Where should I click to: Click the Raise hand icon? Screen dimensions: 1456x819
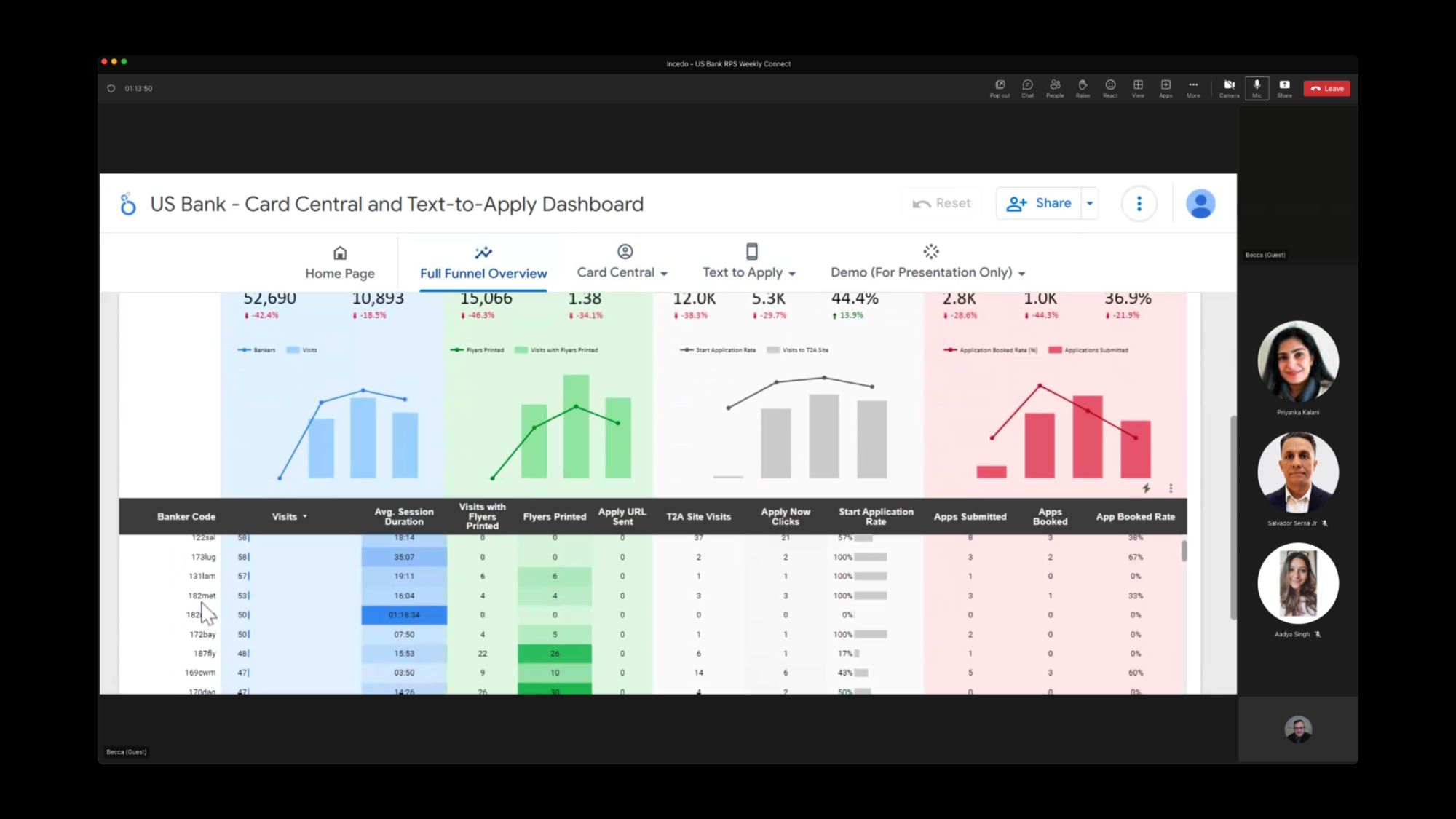1083,87
